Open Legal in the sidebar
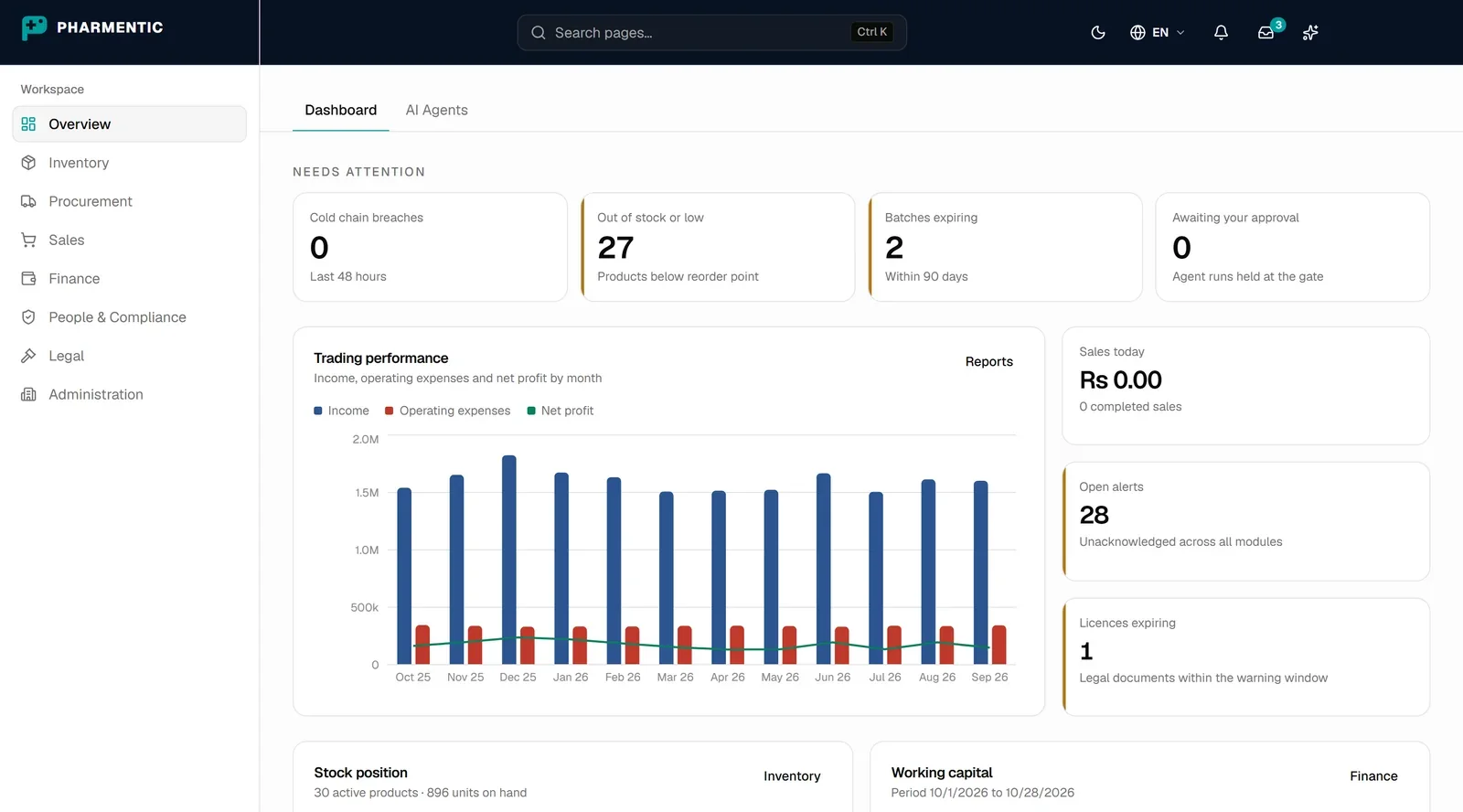This screenshot has height=812, width=1463. click(x=129, y=356)
